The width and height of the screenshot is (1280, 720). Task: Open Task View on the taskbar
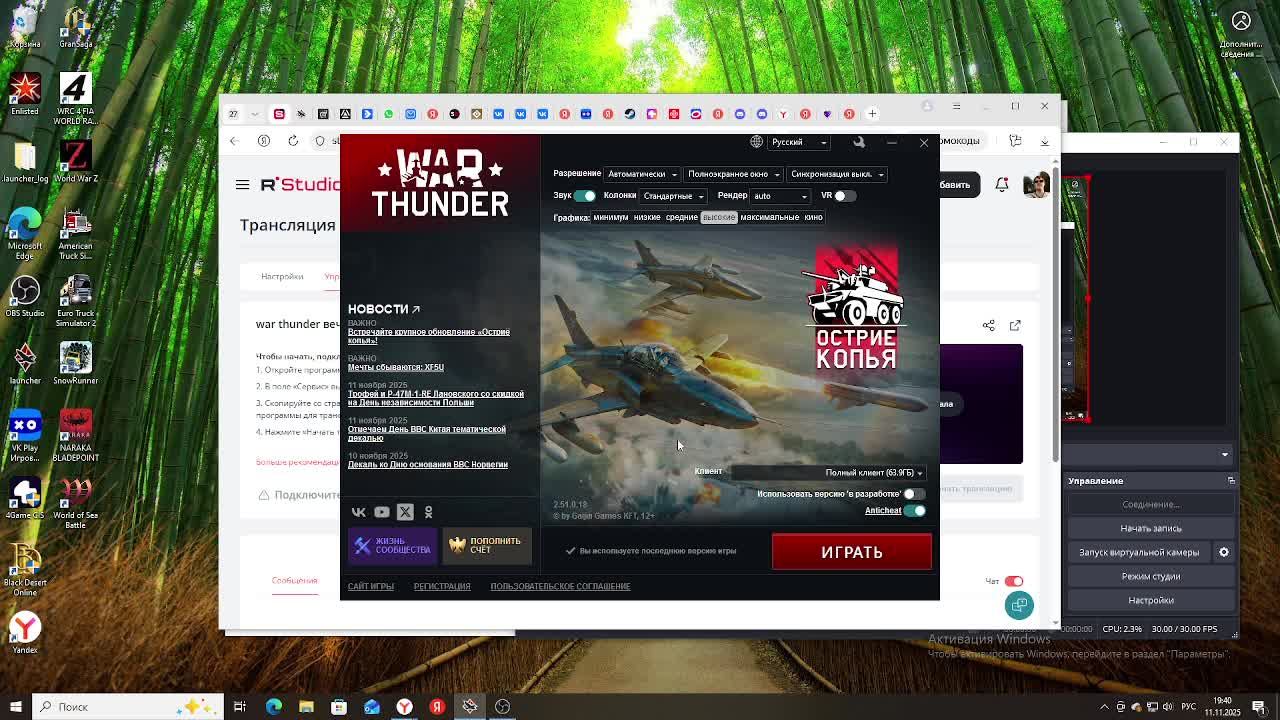click(x=240, y=707)
